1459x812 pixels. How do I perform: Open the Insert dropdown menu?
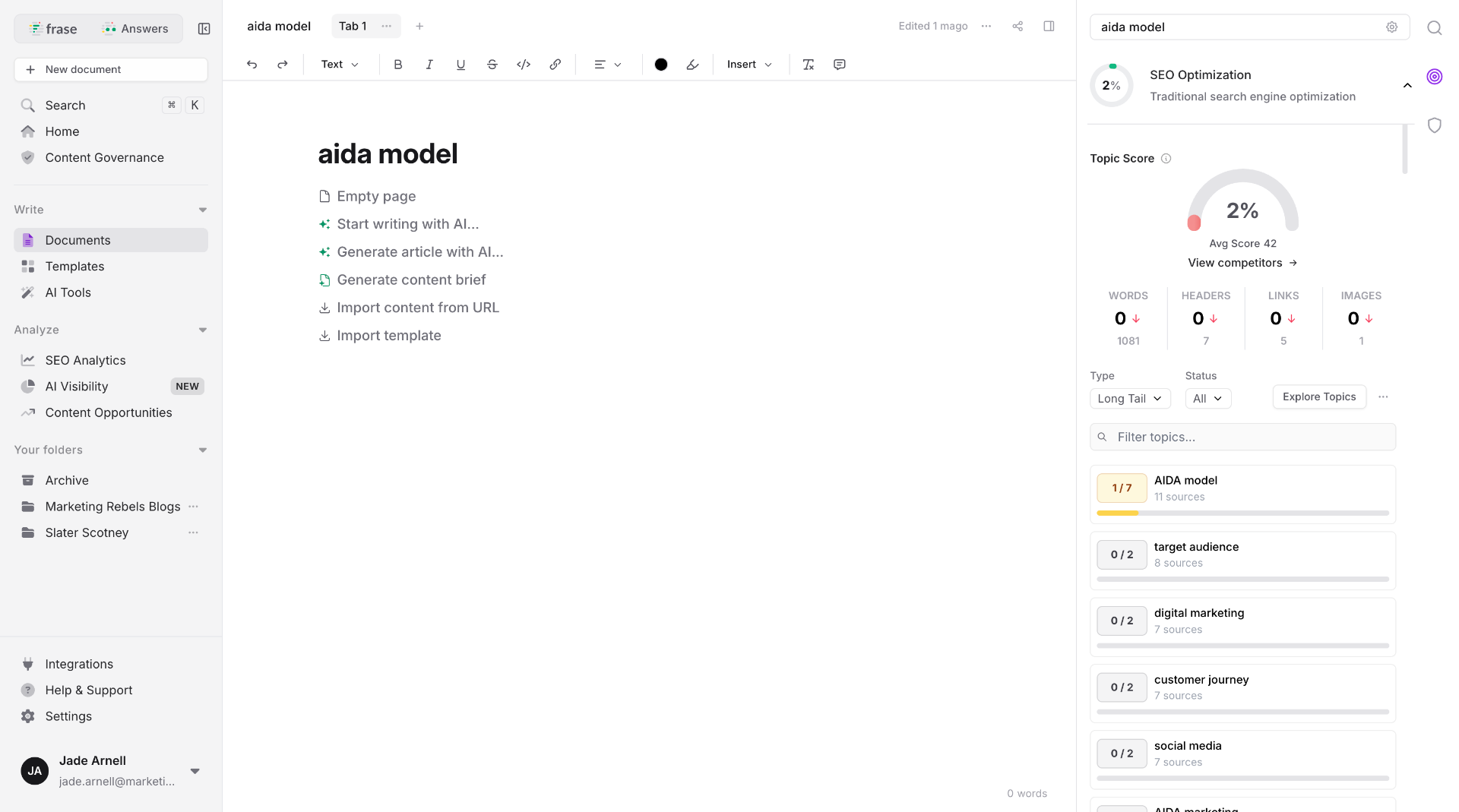pos(749,65)
